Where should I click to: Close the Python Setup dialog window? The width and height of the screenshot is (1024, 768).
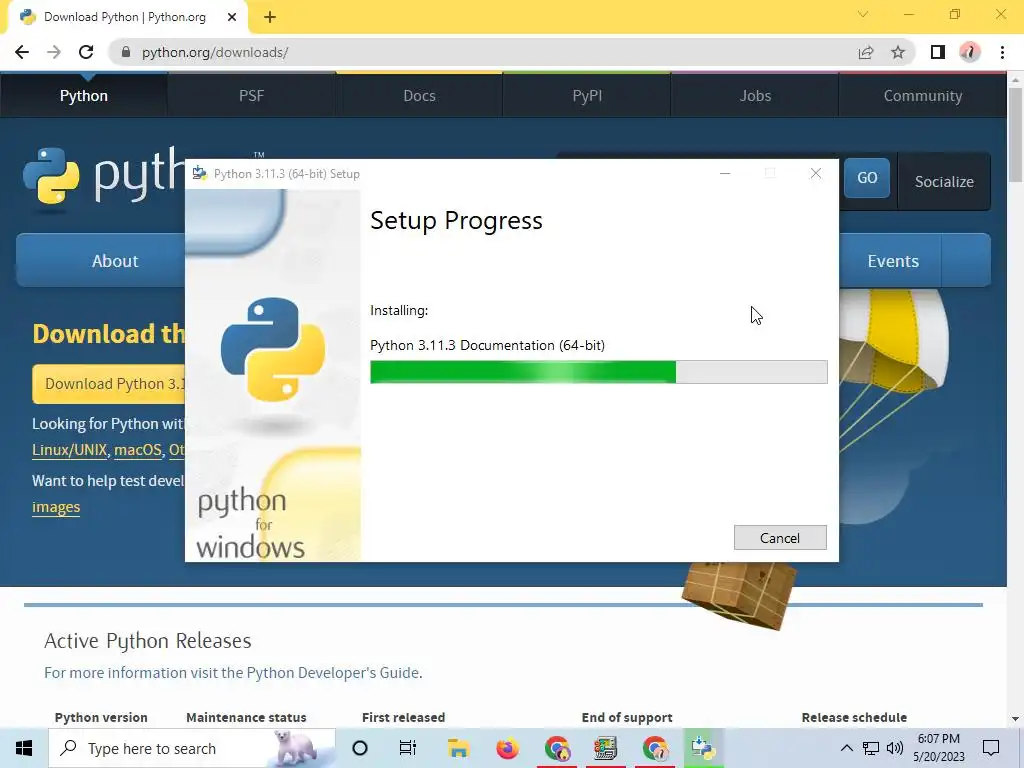click(816, 174)
